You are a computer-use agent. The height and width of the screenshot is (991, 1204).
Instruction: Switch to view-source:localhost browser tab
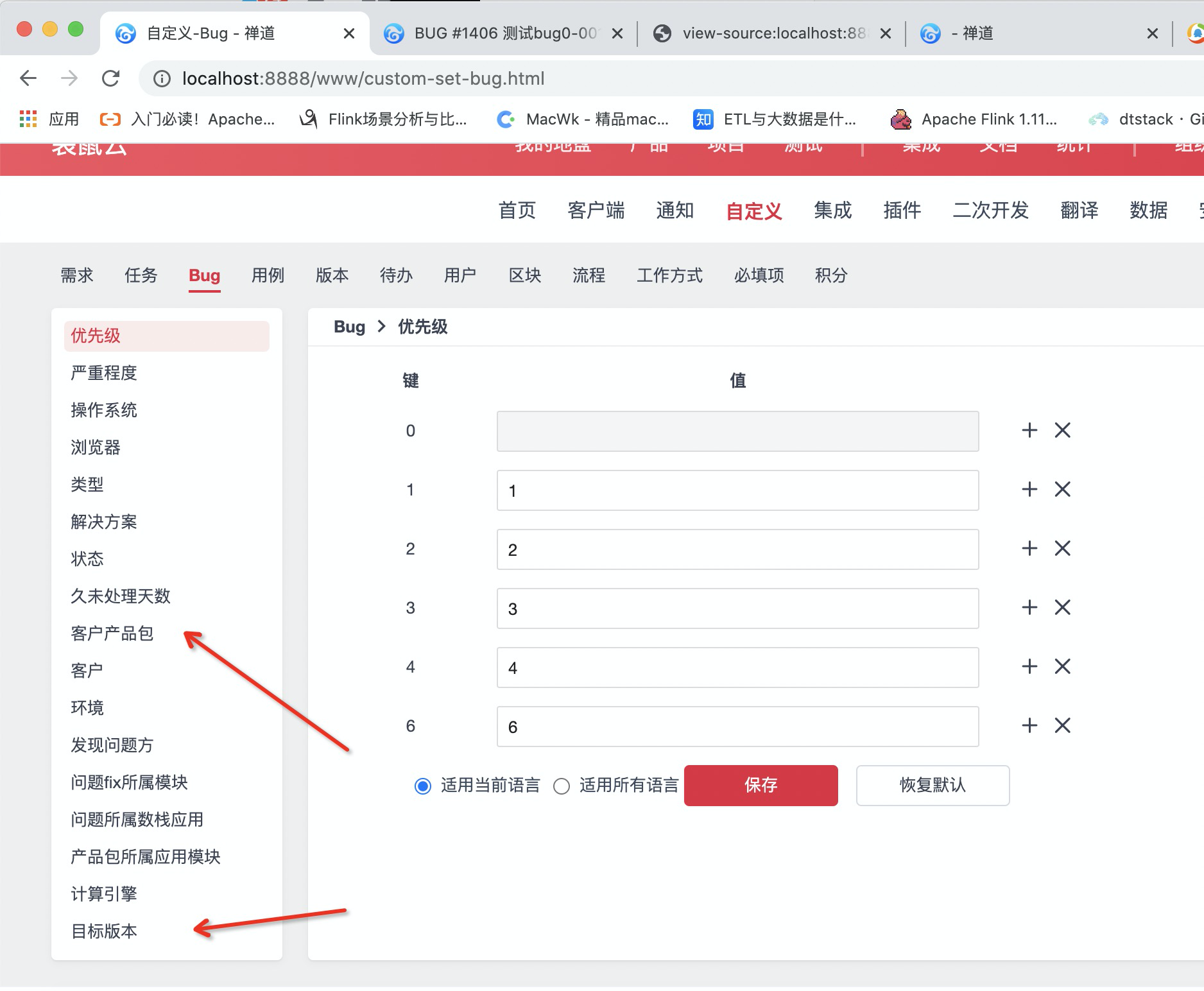(772, 33)
